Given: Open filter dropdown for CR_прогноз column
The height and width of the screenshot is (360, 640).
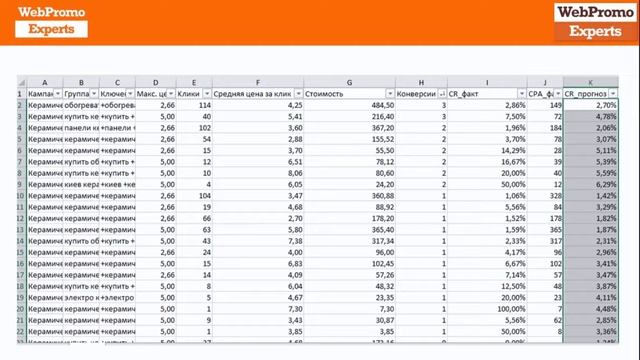Looking at the screenshot, I should [613, 94].
